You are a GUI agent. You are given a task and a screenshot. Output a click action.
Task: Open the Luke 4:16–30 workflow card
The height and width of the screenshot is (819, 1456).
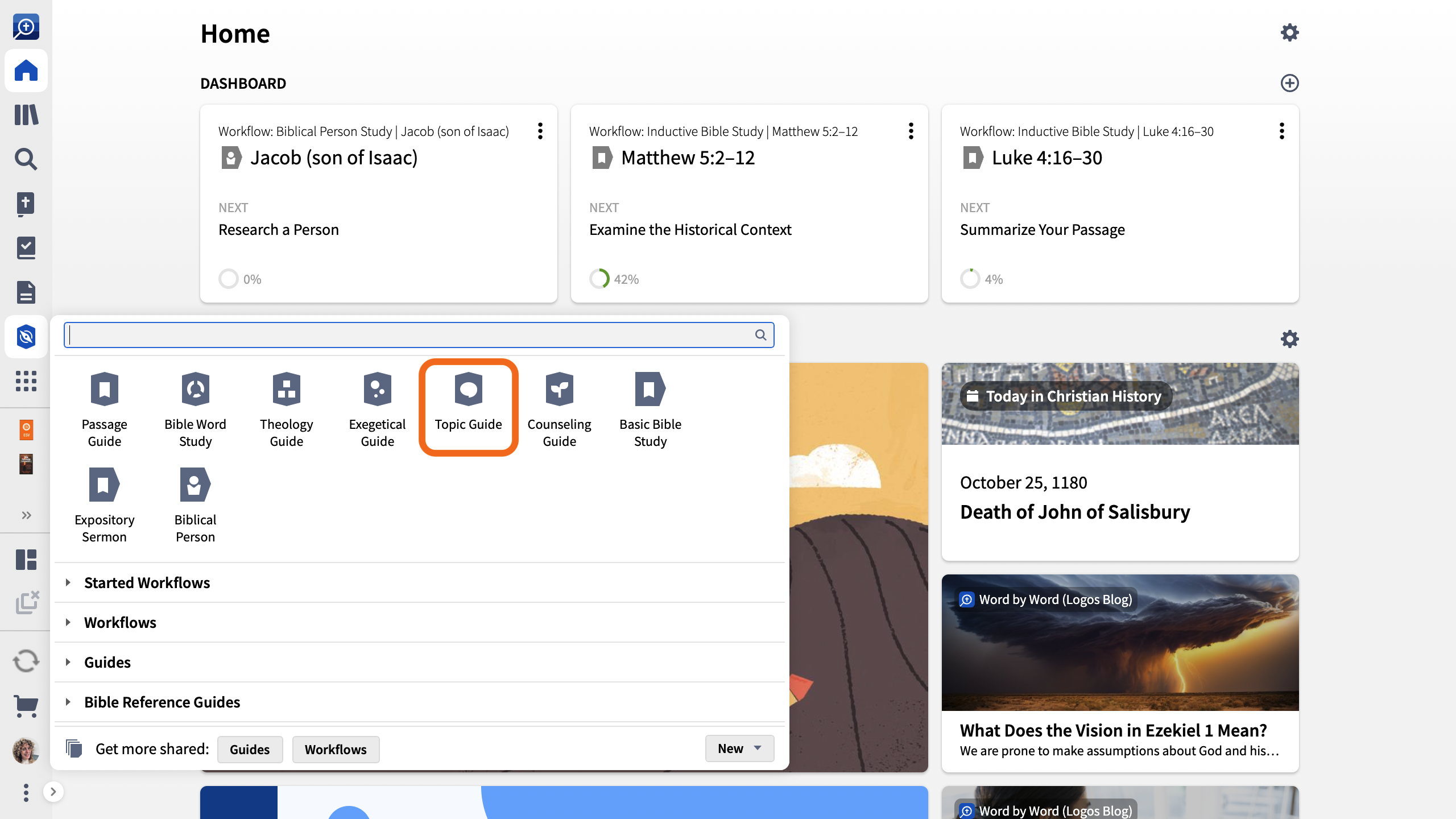(x=1120, y=204)
